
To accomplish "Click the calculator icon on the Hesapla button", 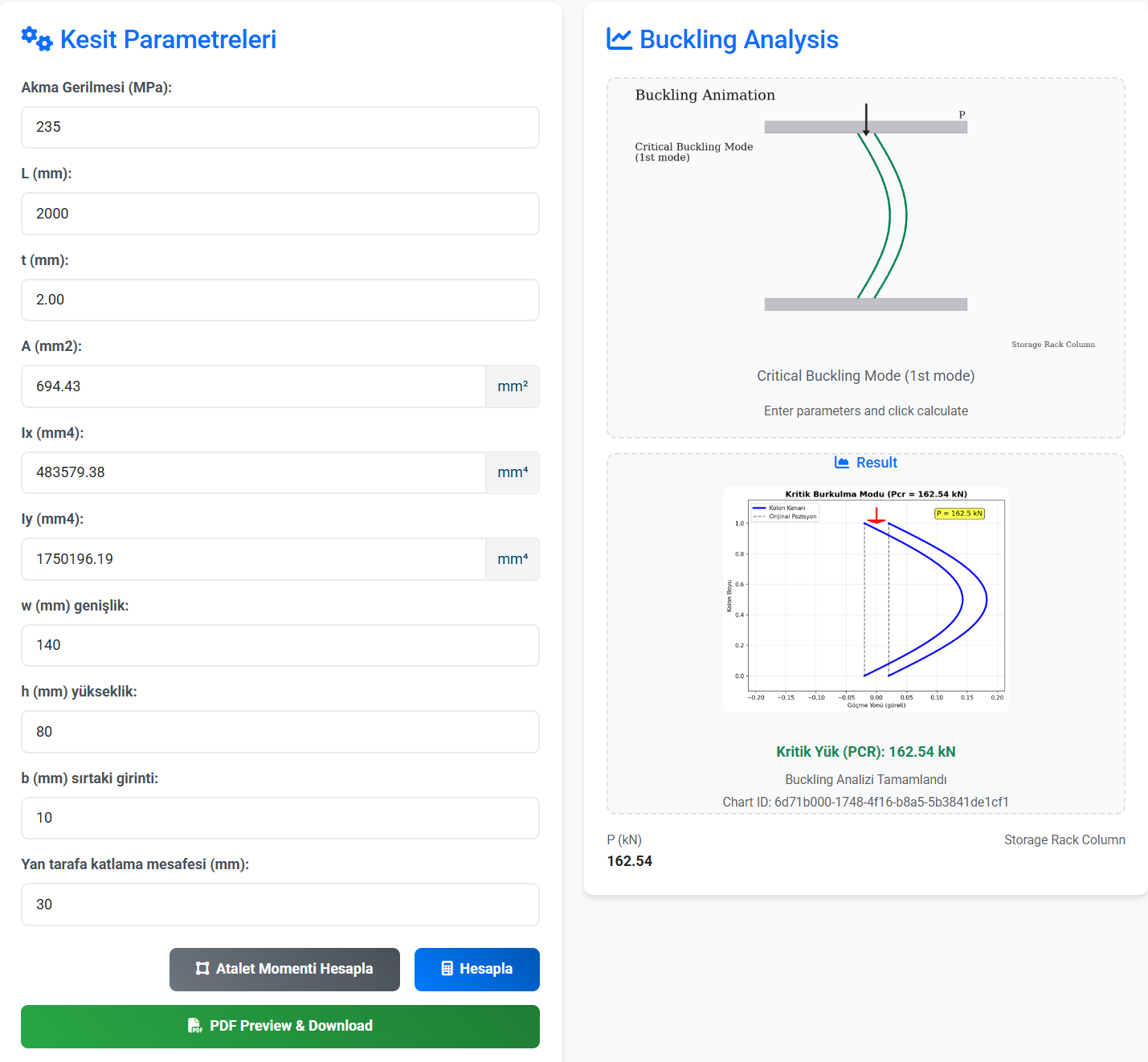I will tap(447, 969).
